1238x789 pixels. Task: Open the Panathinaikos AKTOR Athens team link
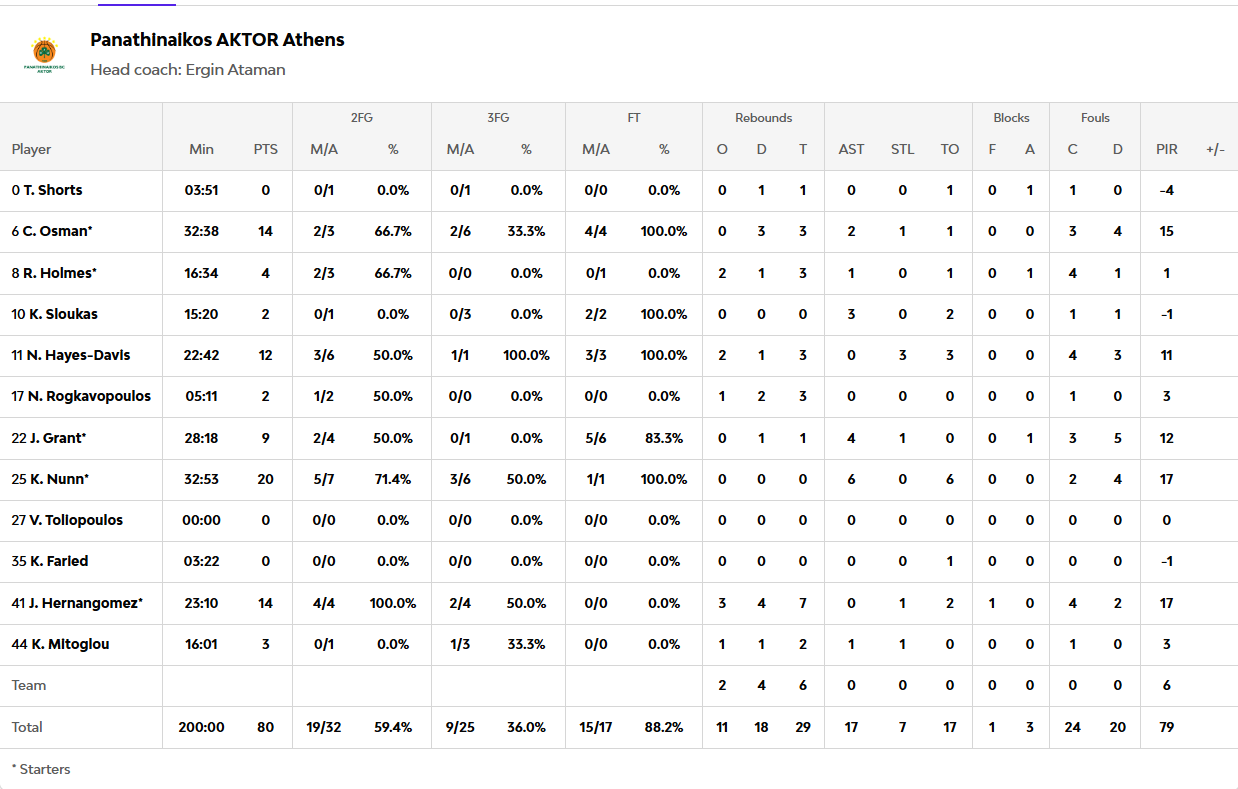217,40
